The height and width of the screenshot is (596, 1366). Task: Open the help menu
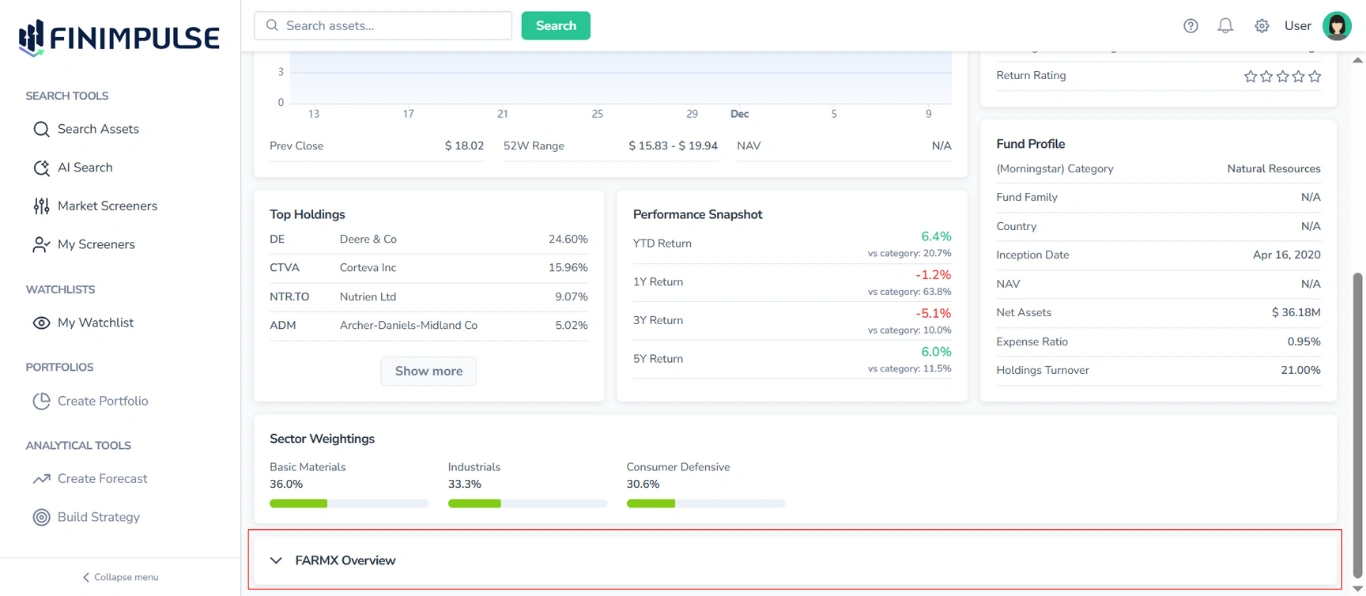click(1190, 25)
